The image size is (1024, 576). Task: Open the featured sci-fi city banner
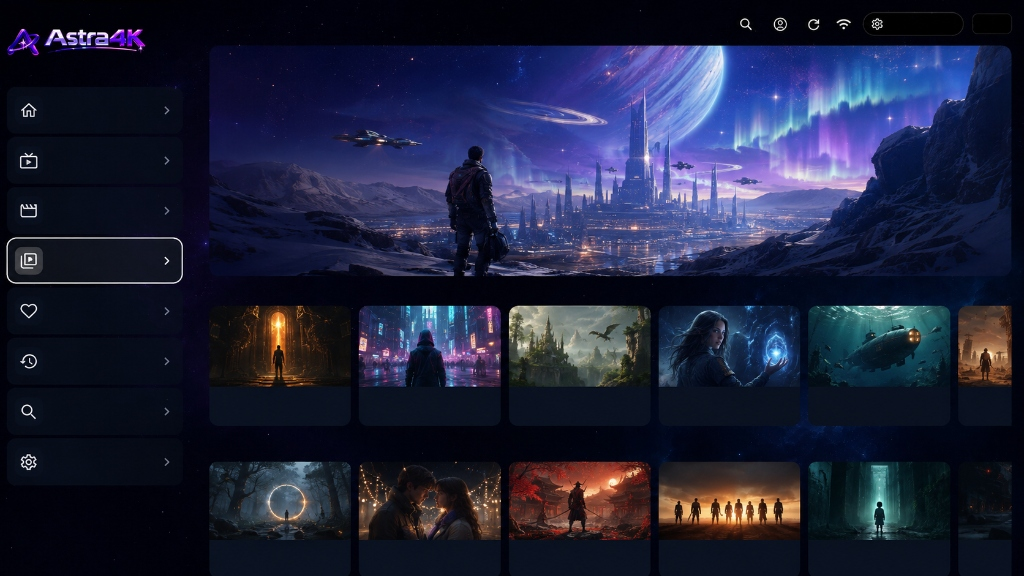click(610, 161)
